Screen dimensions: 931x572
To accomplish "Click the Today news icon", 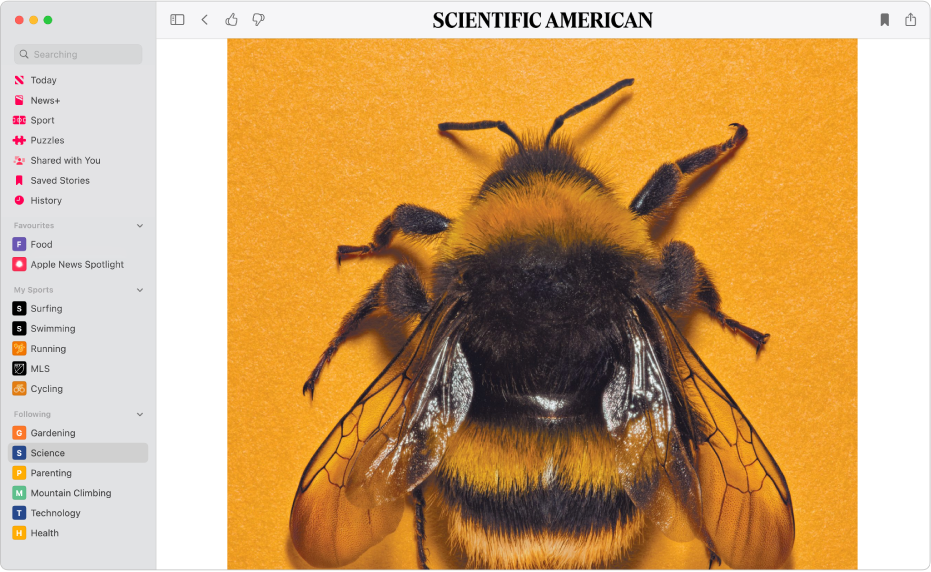I will pyautogui.click(x=19, y=80).
